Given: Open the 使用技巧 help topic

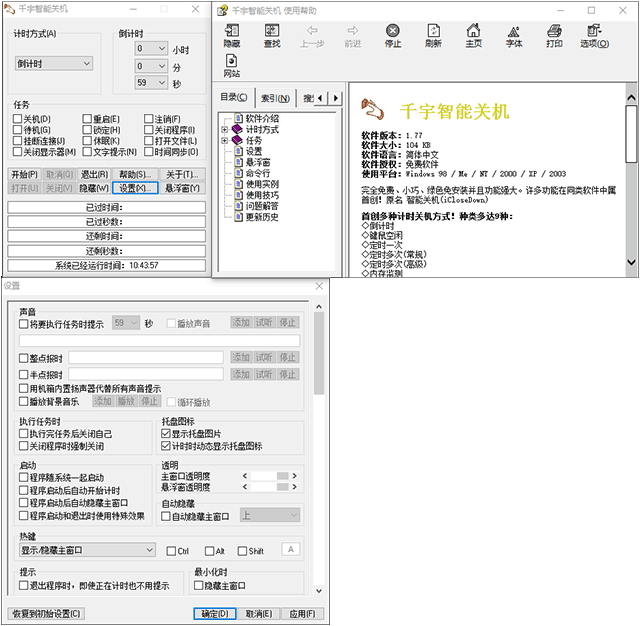Looking at the screenshot, I should click(262, 195).
